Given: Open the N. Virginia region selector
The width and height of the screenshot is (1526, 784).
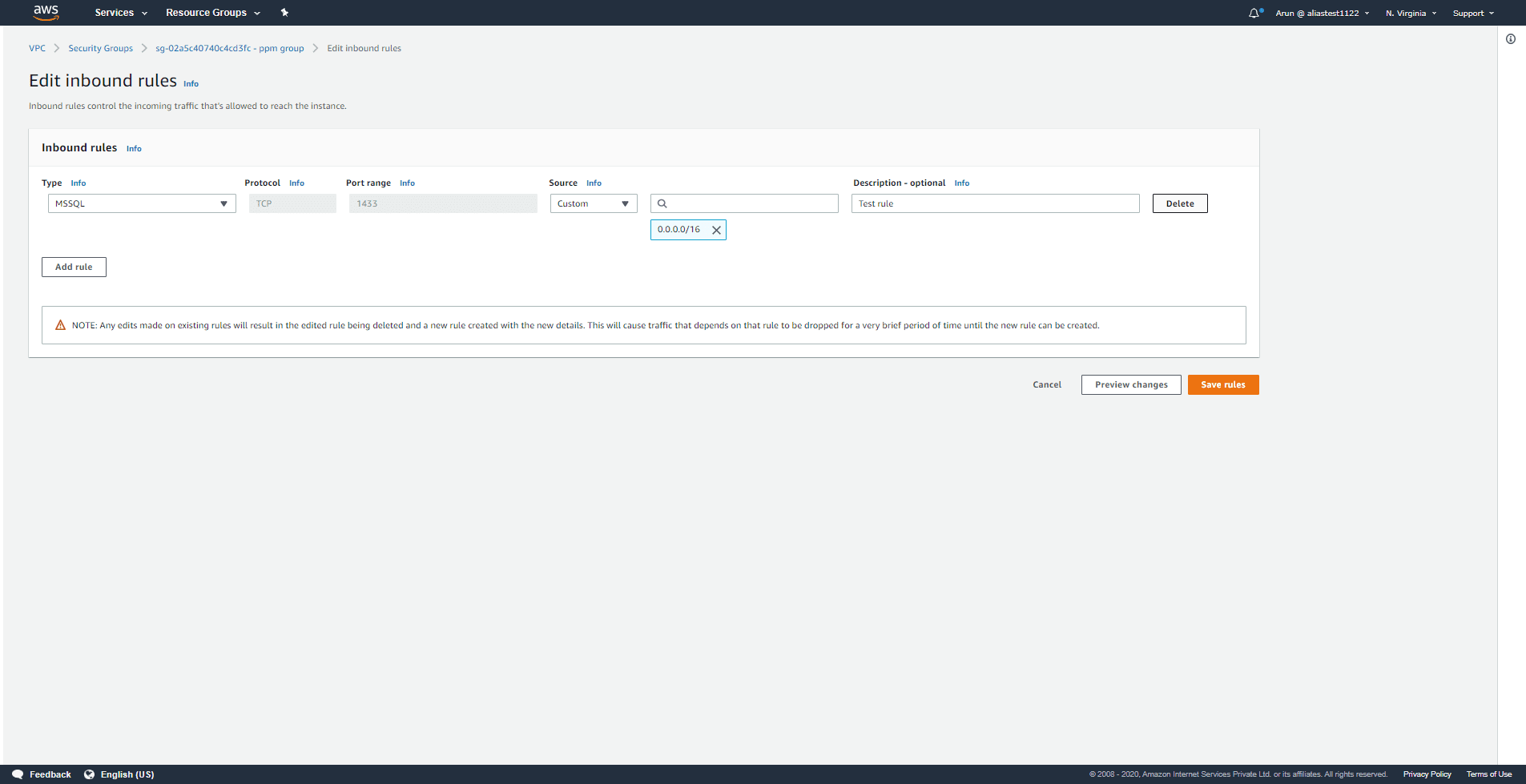Looking at the screenshot, I should (1410, 12).
